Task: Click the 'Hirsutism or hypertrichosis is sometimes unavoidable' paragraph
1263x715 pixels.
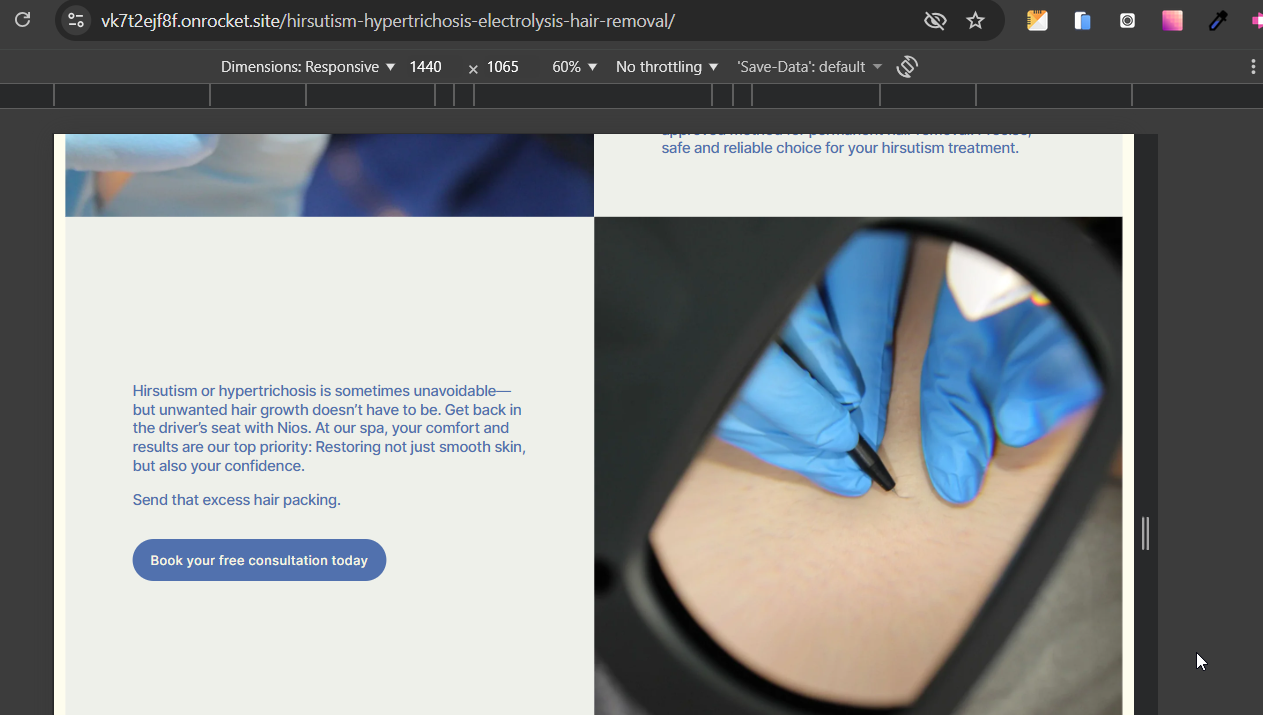Action: tap(330, 428)
